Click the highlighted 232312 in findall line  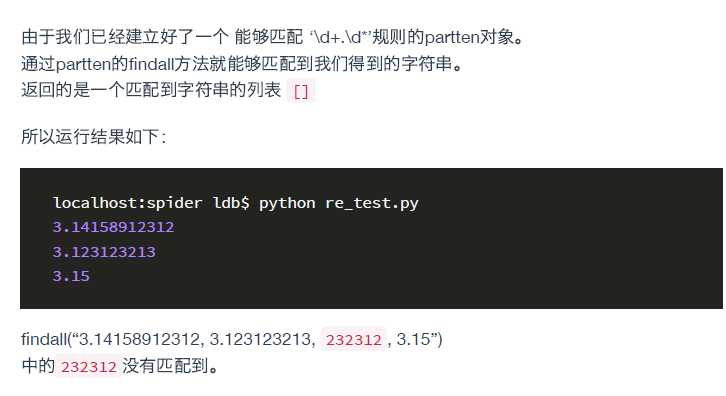coord(353,340)
